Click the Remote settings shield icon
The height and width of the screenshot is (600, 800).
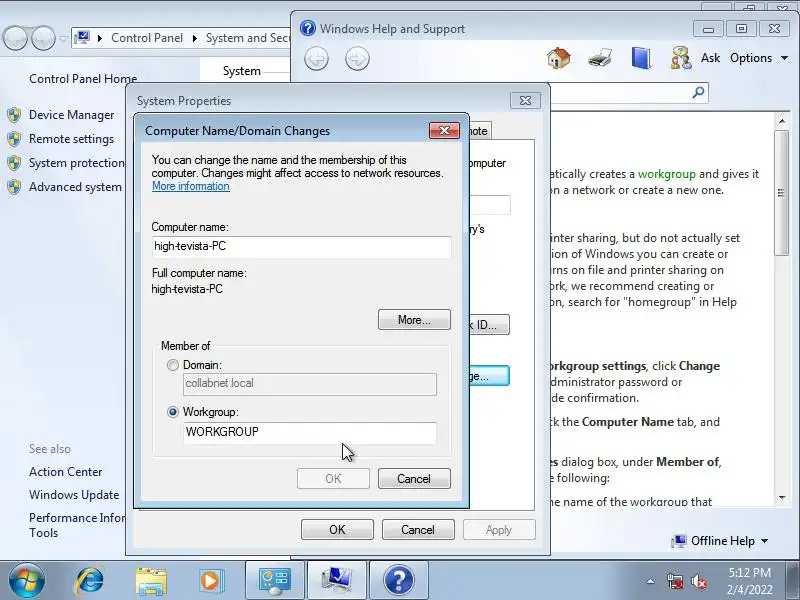tap(14, 139)
